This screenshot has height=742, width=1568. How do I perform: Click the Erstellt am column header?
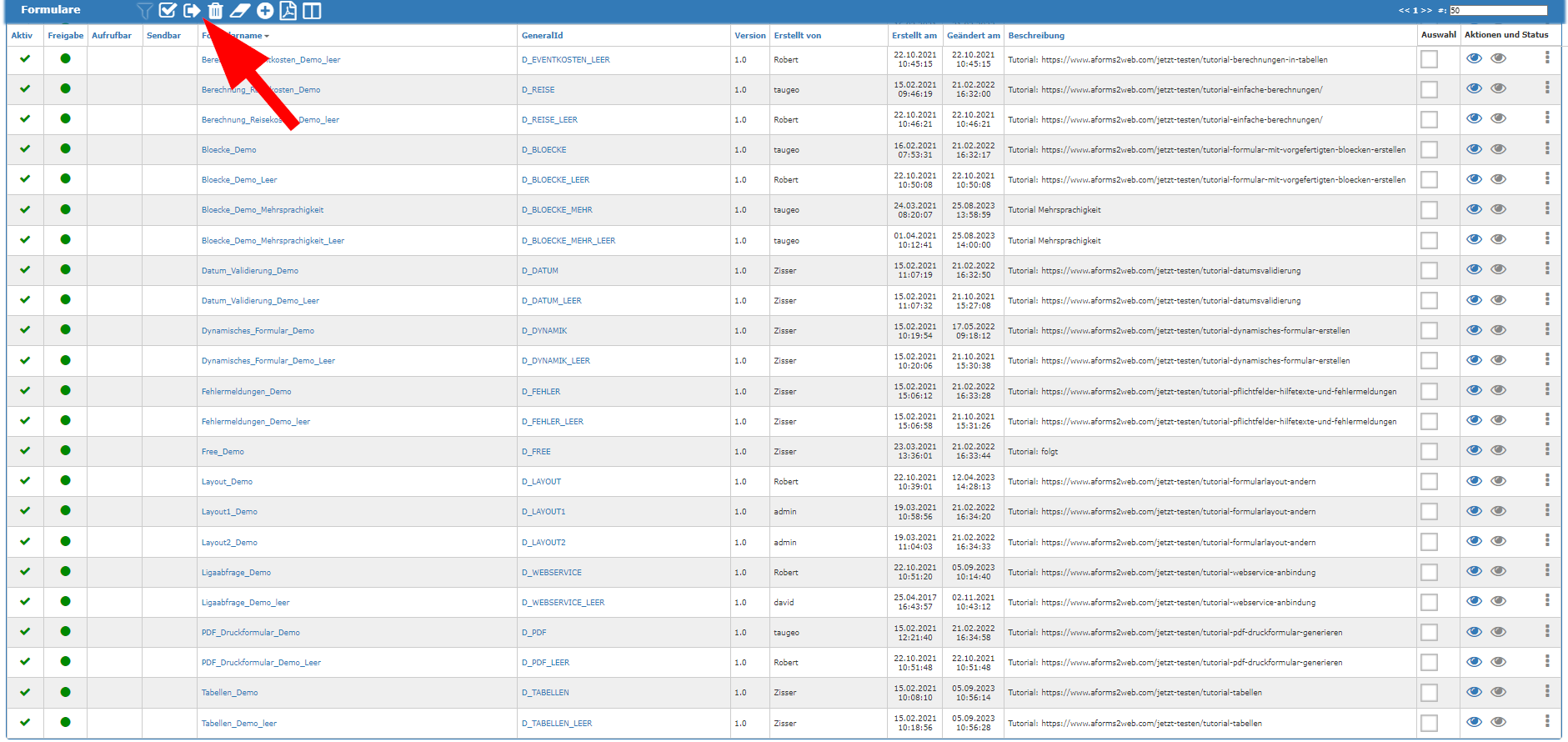click(x=914, y=36)
